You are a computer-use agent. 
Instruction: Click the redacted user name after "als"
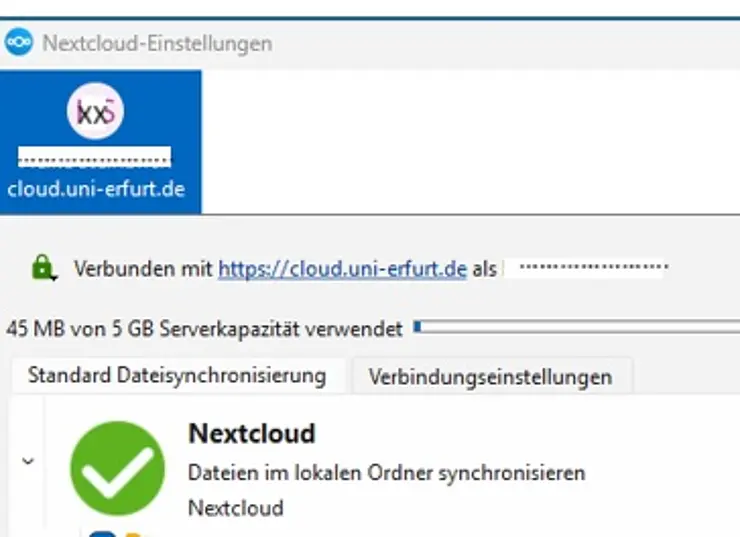coord(592,268)
